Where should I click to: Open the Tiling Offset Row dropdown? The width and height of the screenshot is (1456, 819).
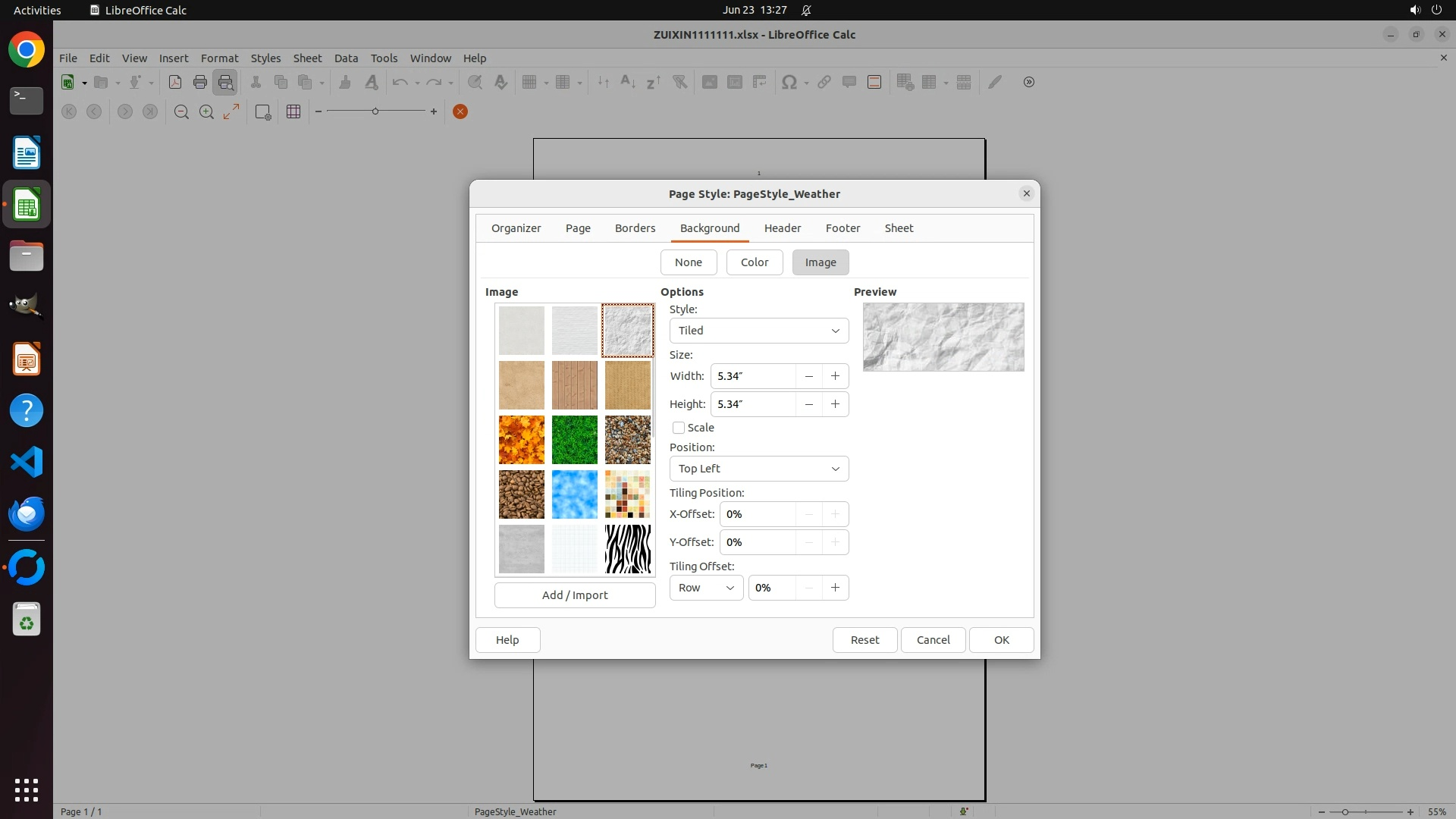point(705,588)
